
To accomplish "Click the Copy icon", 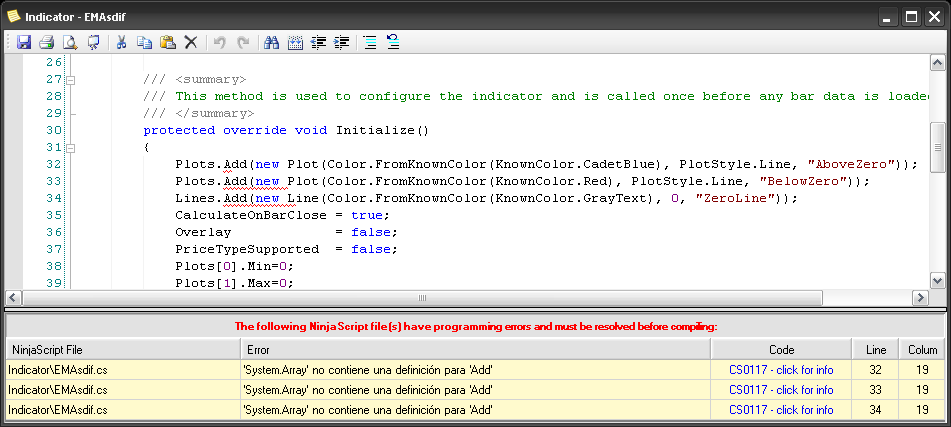I will pyautogui.click(x=145, y=42).
